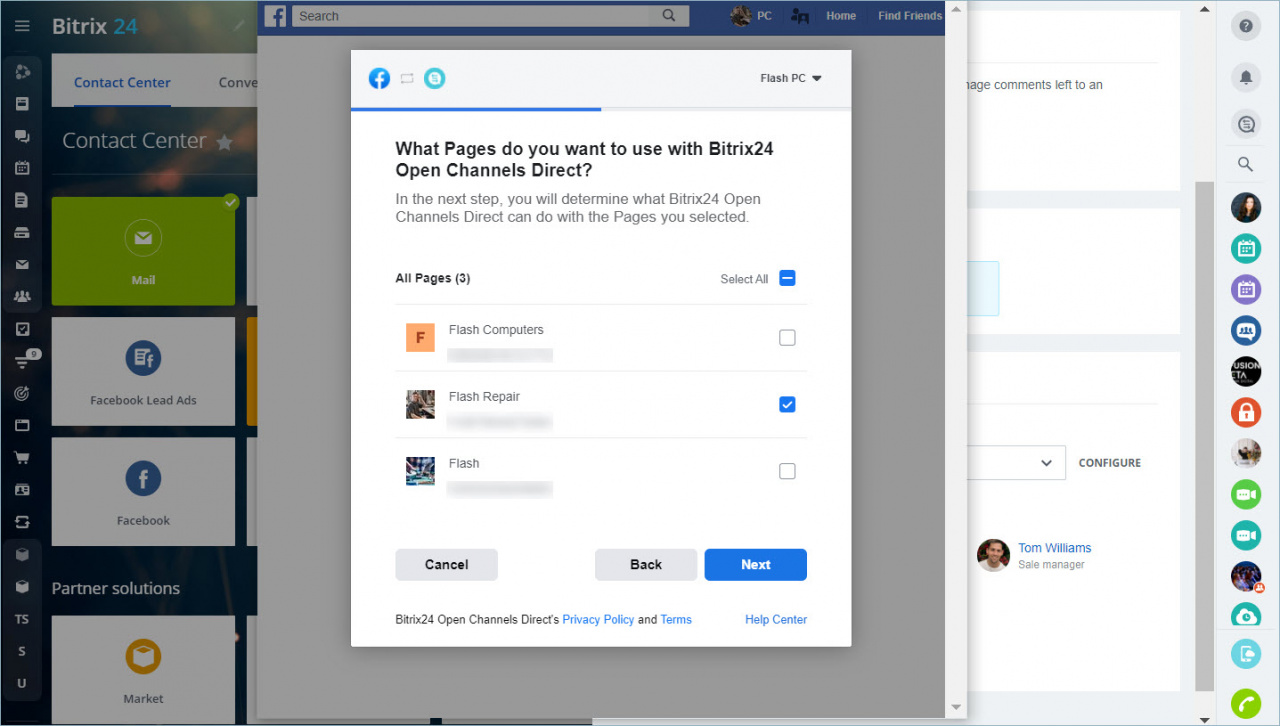Click the Bitrix 24 logo

[95, 27]
